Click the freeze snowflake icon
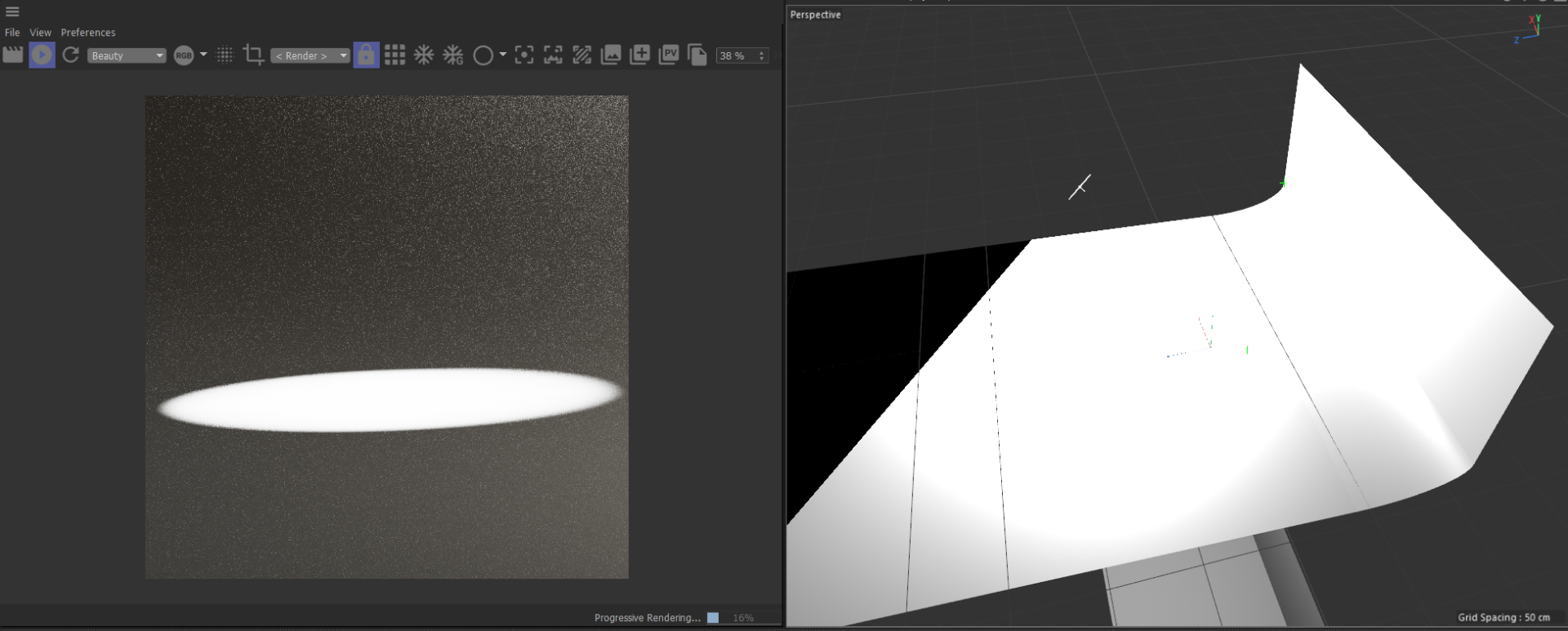This screenshot has height=631, width=1568. coord(424,56)
